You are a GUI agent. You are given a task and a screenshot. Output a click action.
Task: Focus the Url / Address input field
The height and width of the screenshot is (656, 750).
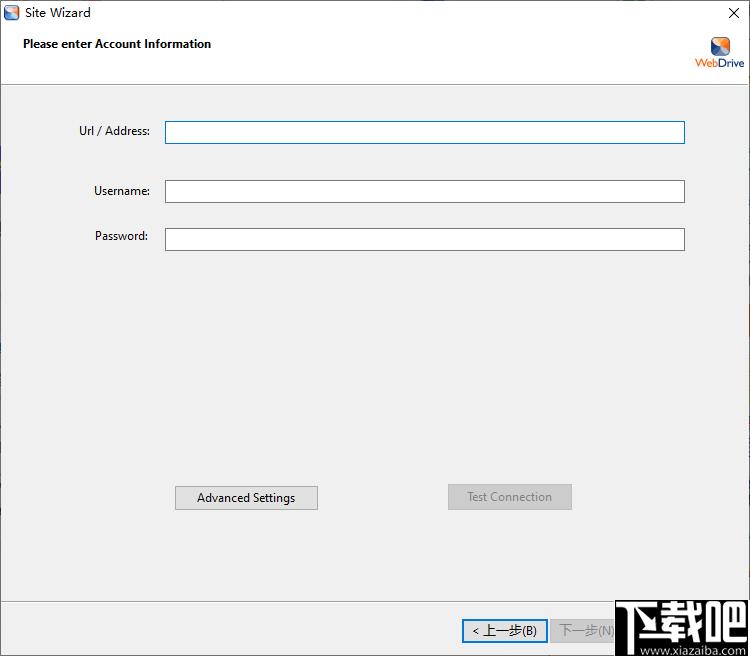coord(424,132)
